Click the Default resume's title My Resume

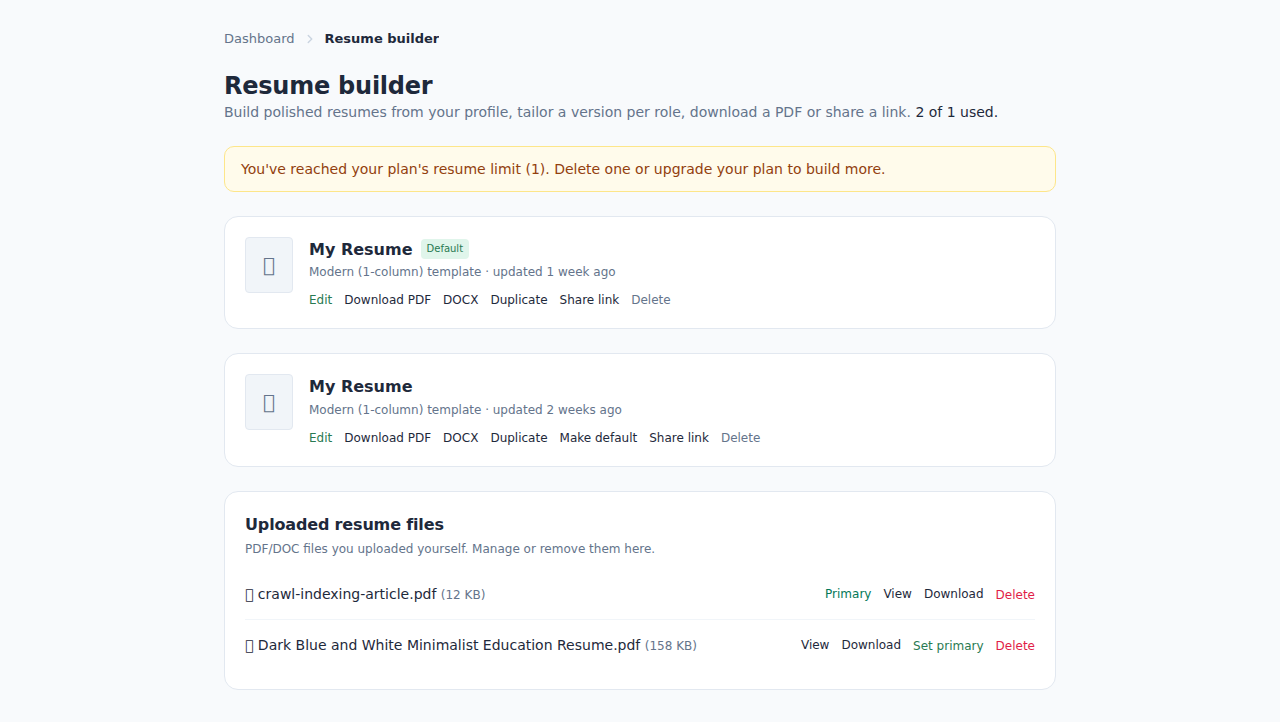pyautogui.click(x=360, y=249)
